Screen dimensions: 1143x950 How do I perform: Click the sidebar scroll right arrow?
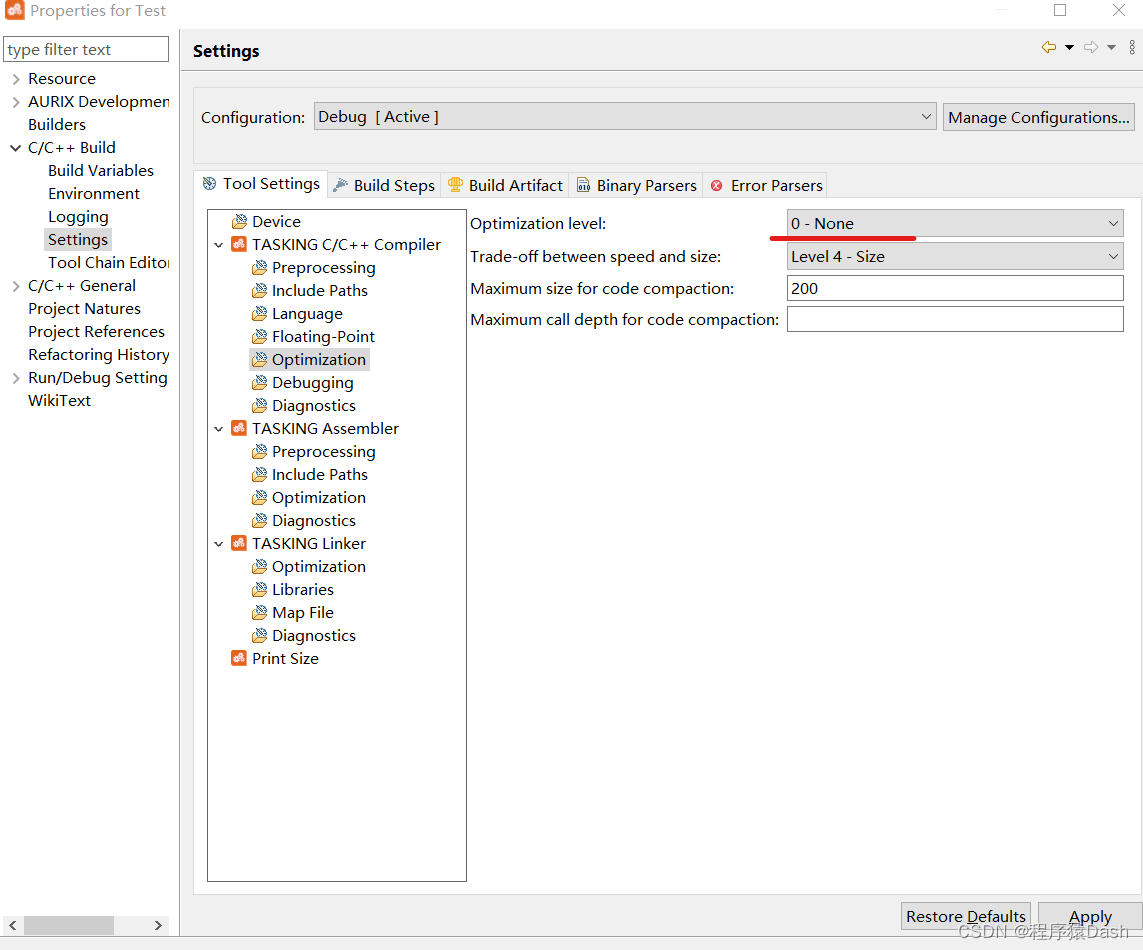pos(158,925)
